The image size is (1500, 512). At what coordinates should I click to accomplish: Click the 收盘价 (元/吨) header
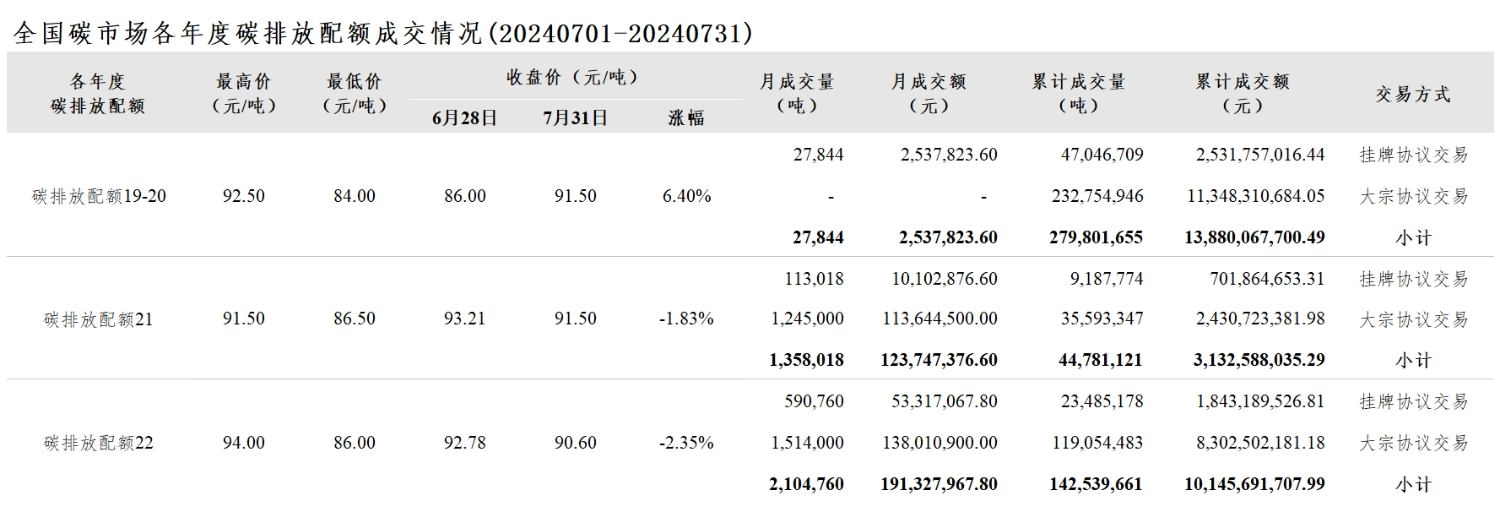tap(572, 77)
